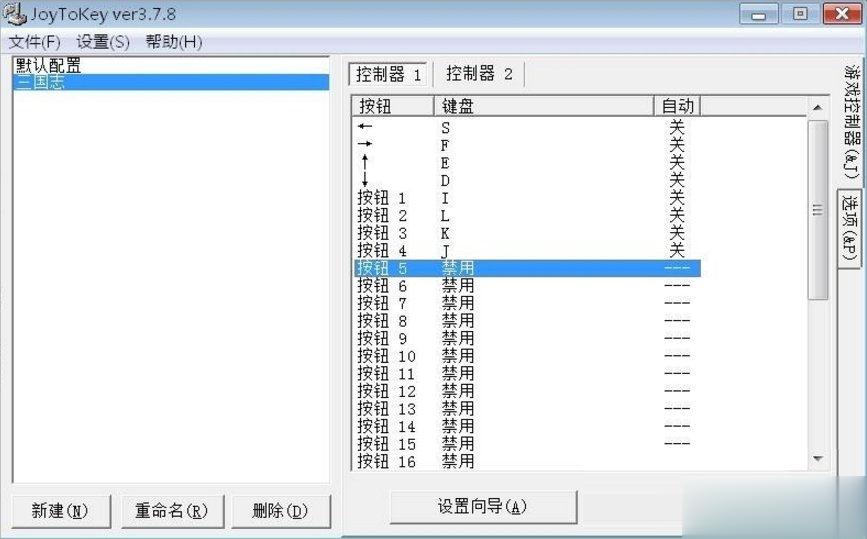Click the 键盘 column header

[544, 106]
